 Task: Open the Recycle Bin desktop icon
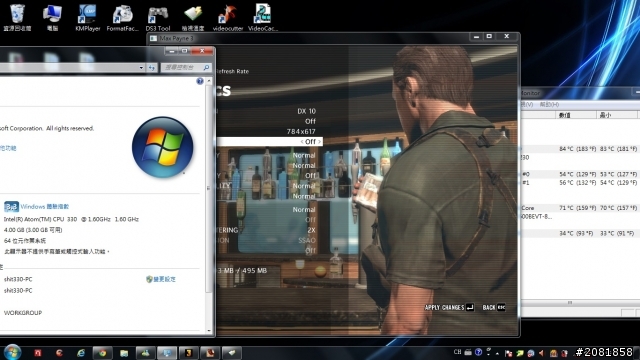coord(17,17)
